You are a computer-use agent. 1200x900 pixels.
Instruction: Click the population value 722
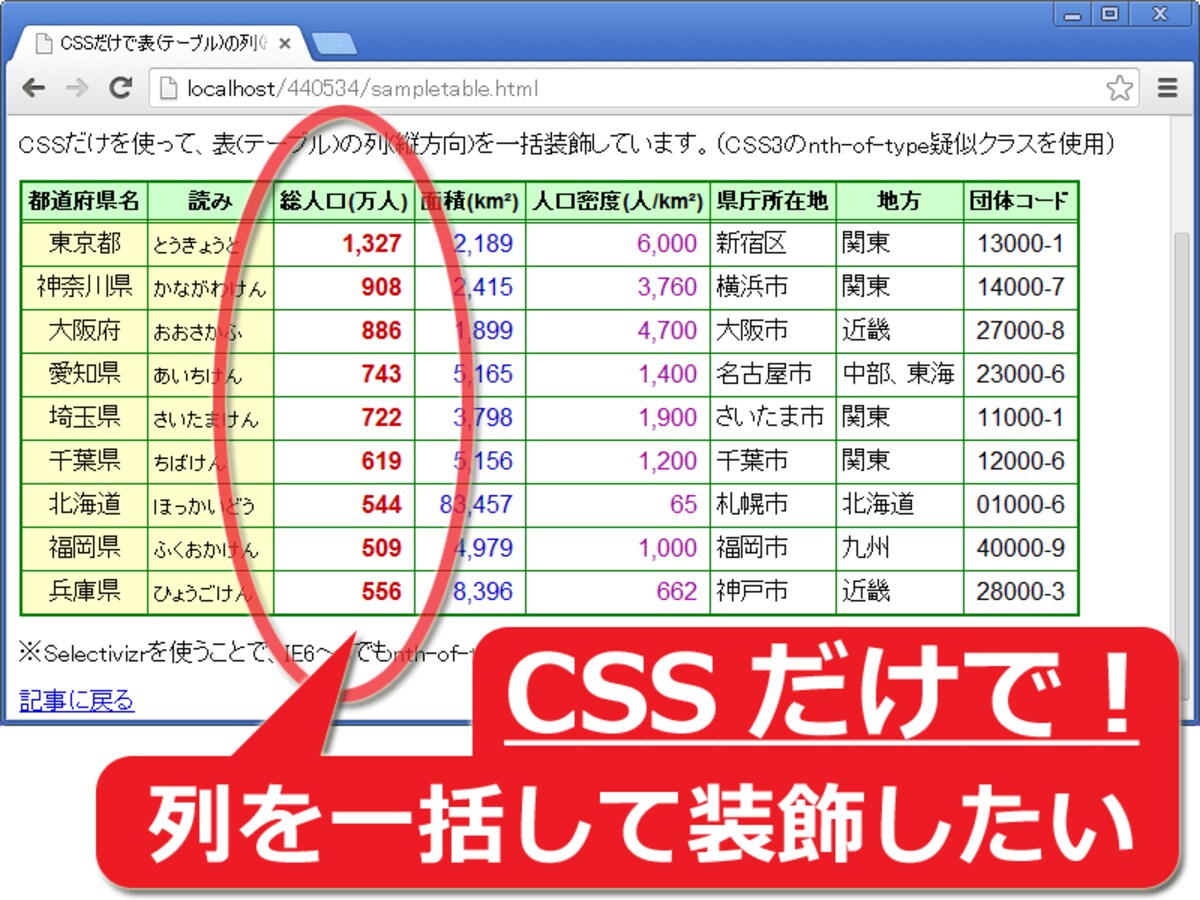point(381,417)
